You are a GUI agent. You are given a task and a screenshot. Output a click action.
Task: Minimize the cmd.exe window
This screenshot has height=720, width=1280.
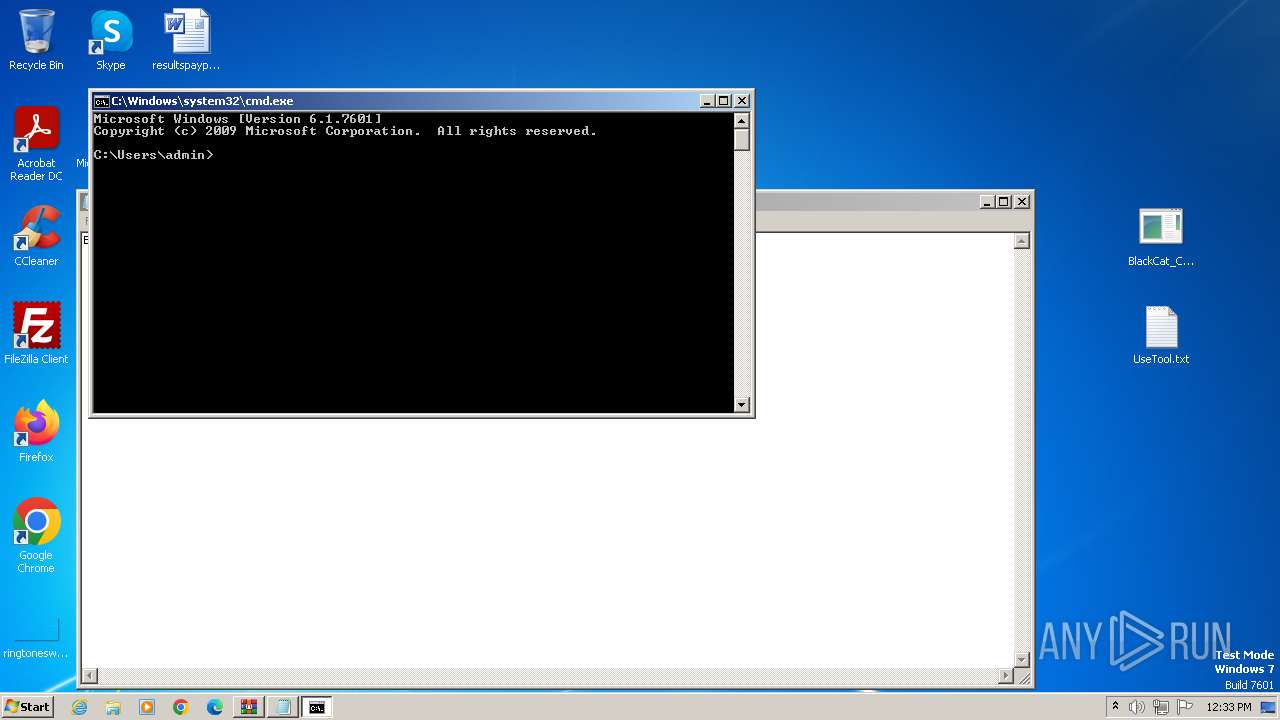(x=707, y=101)
